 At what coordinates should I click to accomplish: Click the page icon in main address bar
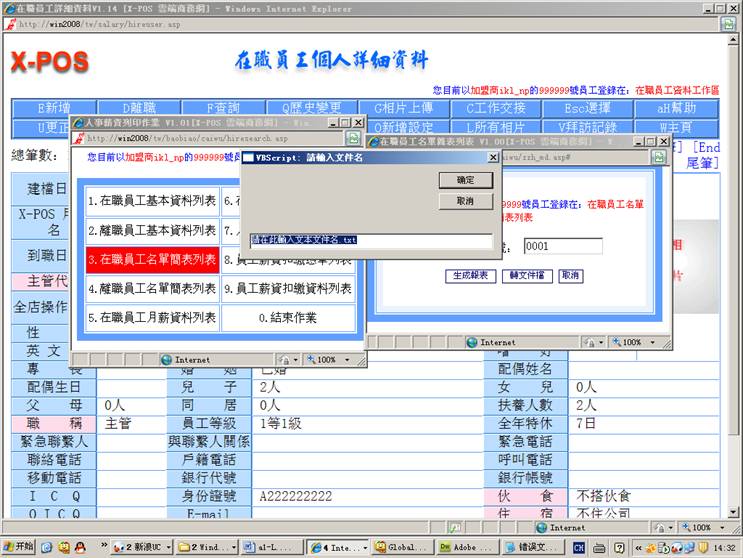10,24
